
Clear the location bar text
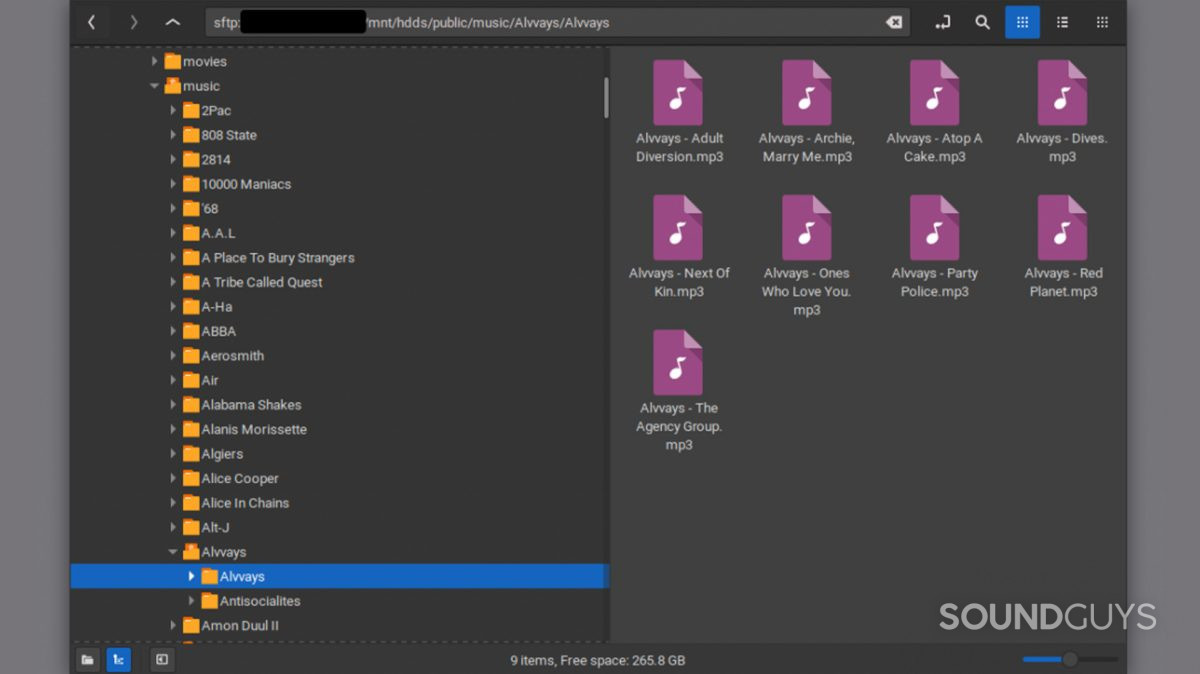[x=893, y=22]
